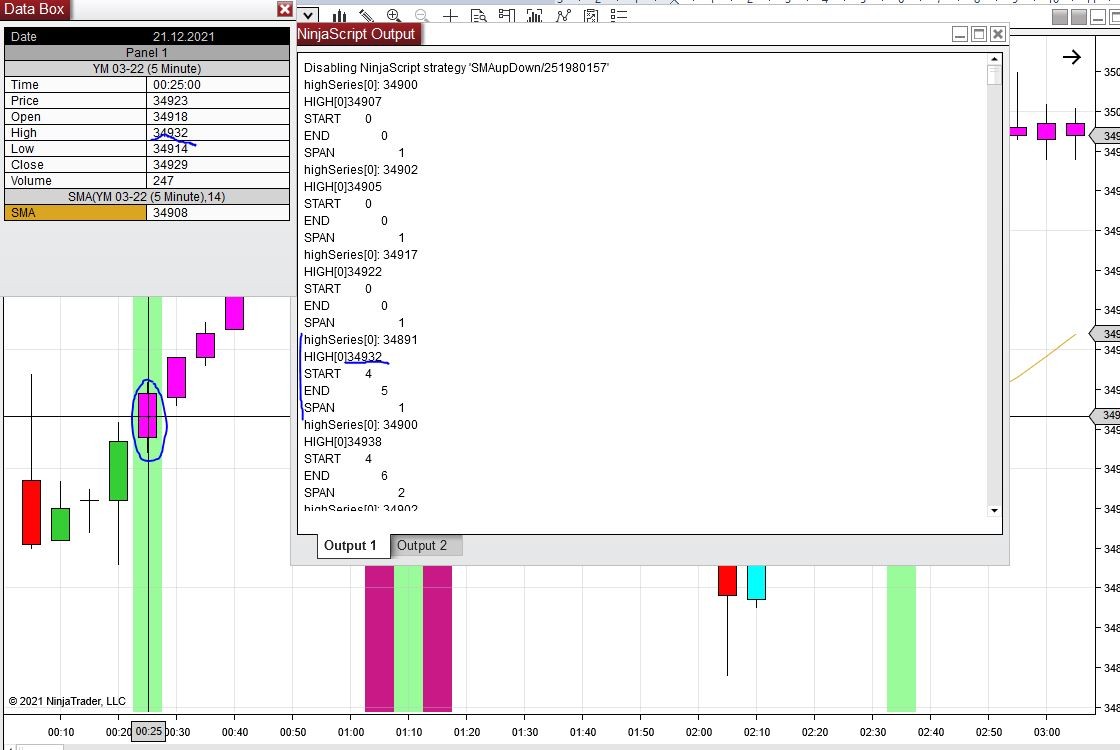Click the 'HIGH[0]34922' output line
Viewport: 1120px width, 750px height.
pyautogui.click(x=343, y=272)
